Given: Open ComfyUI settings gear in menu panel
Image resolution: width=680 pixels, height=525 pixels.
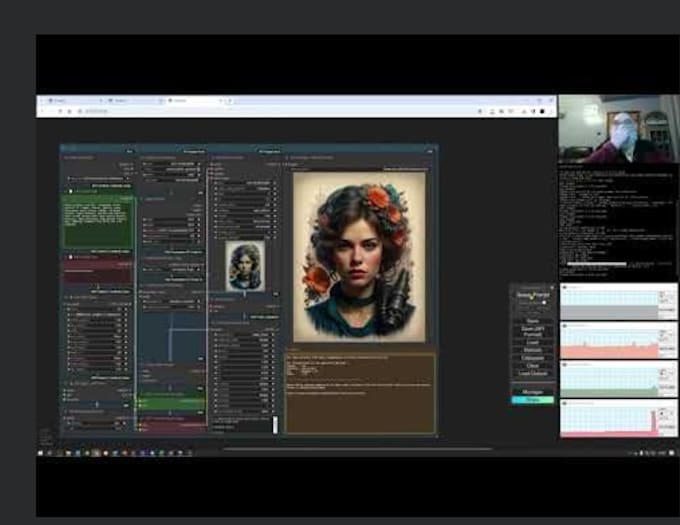Looking at the screenshot, I should click(552, 287).
